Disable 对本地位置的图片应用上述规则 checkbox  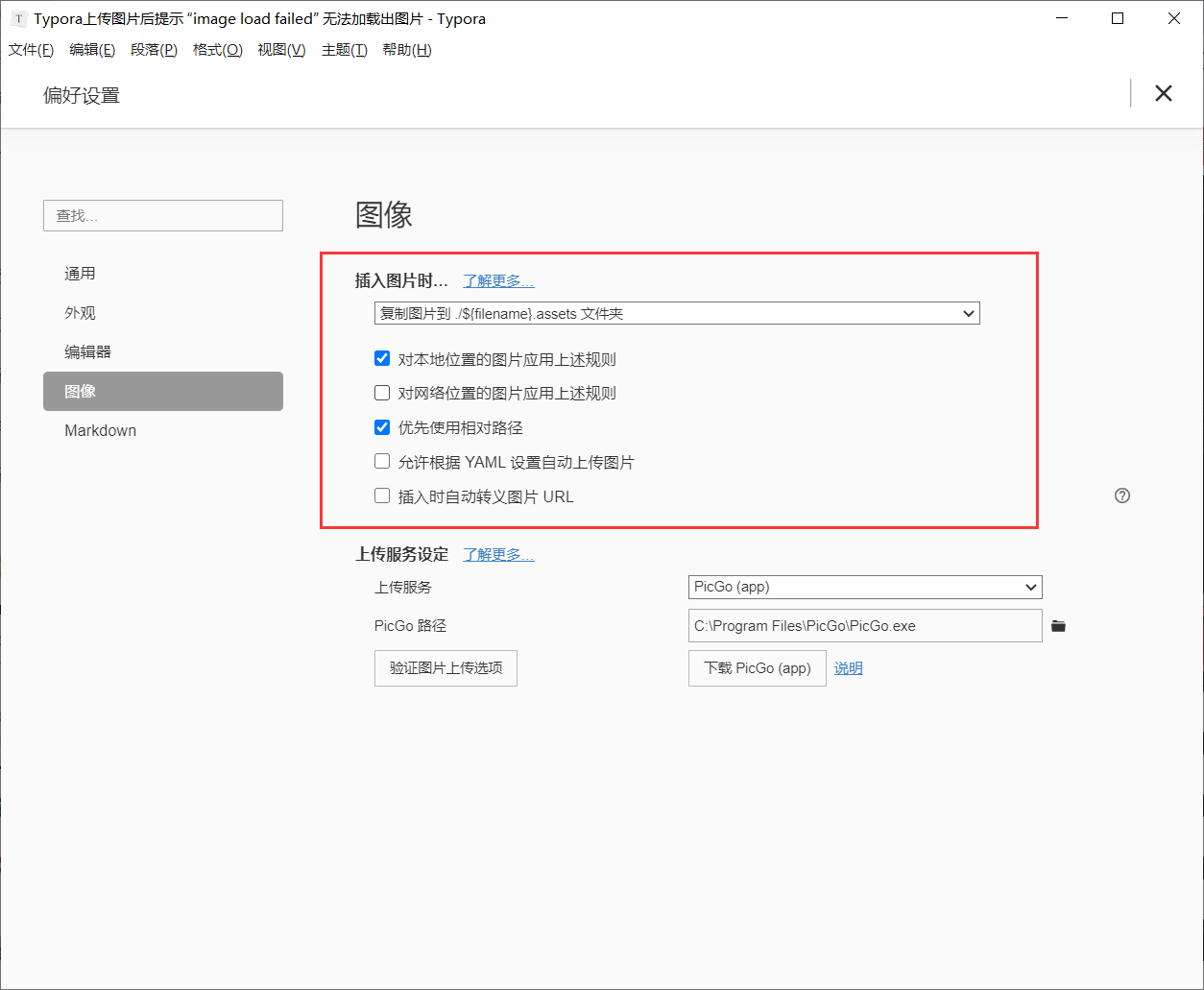point(382,358)
